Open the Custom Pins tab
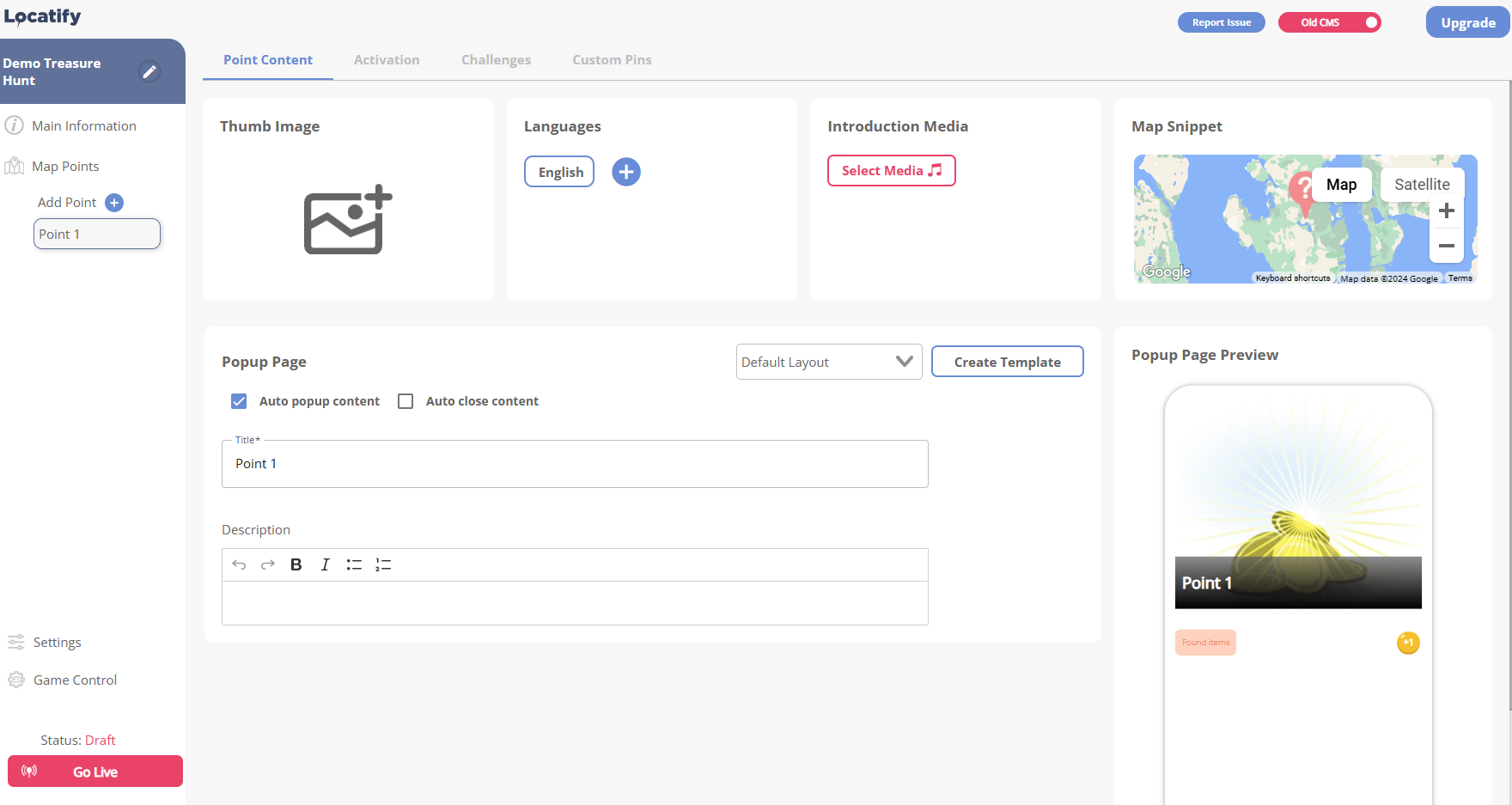This screenshot has height=805, width=1512. coord(611,59)
